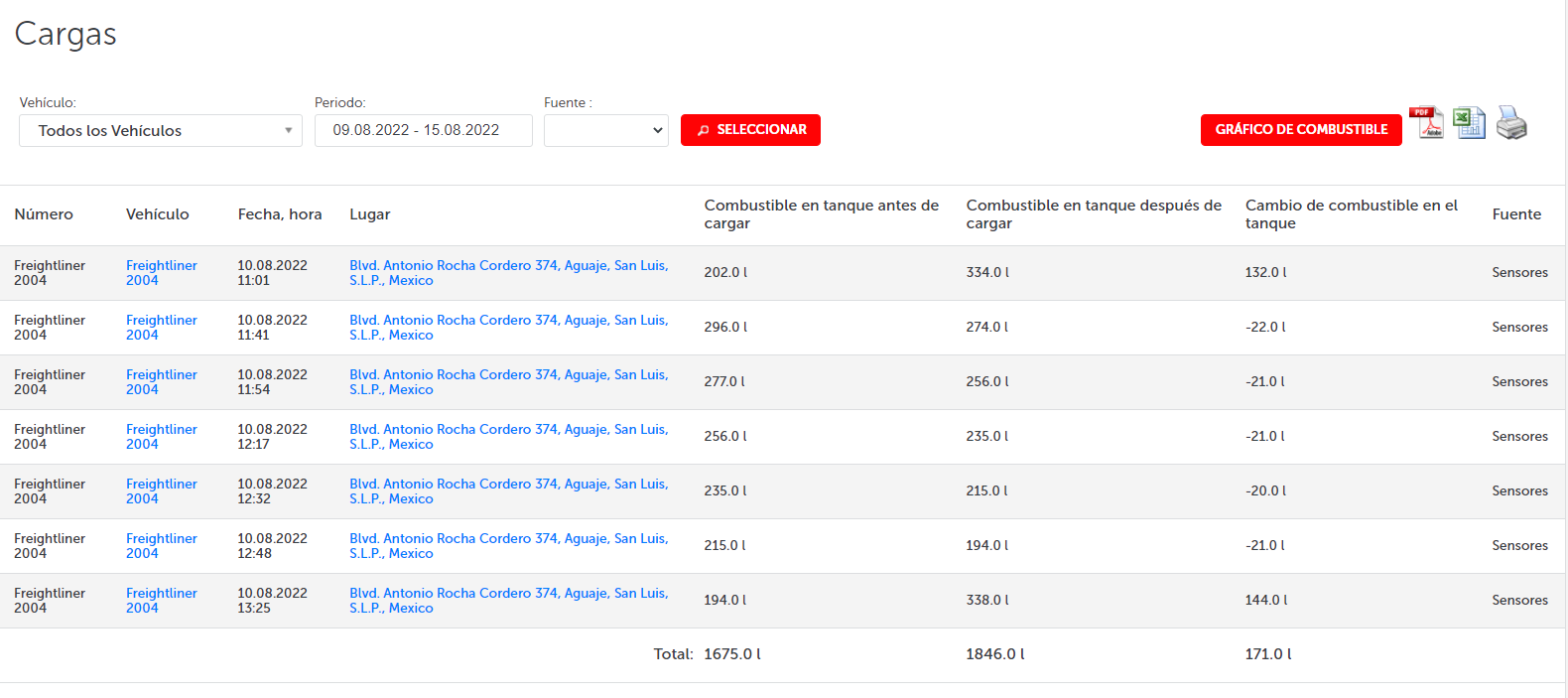The image size is (1568, 698).
Task: Select the -22.0 l change value
Action: tap(1265, 327)
